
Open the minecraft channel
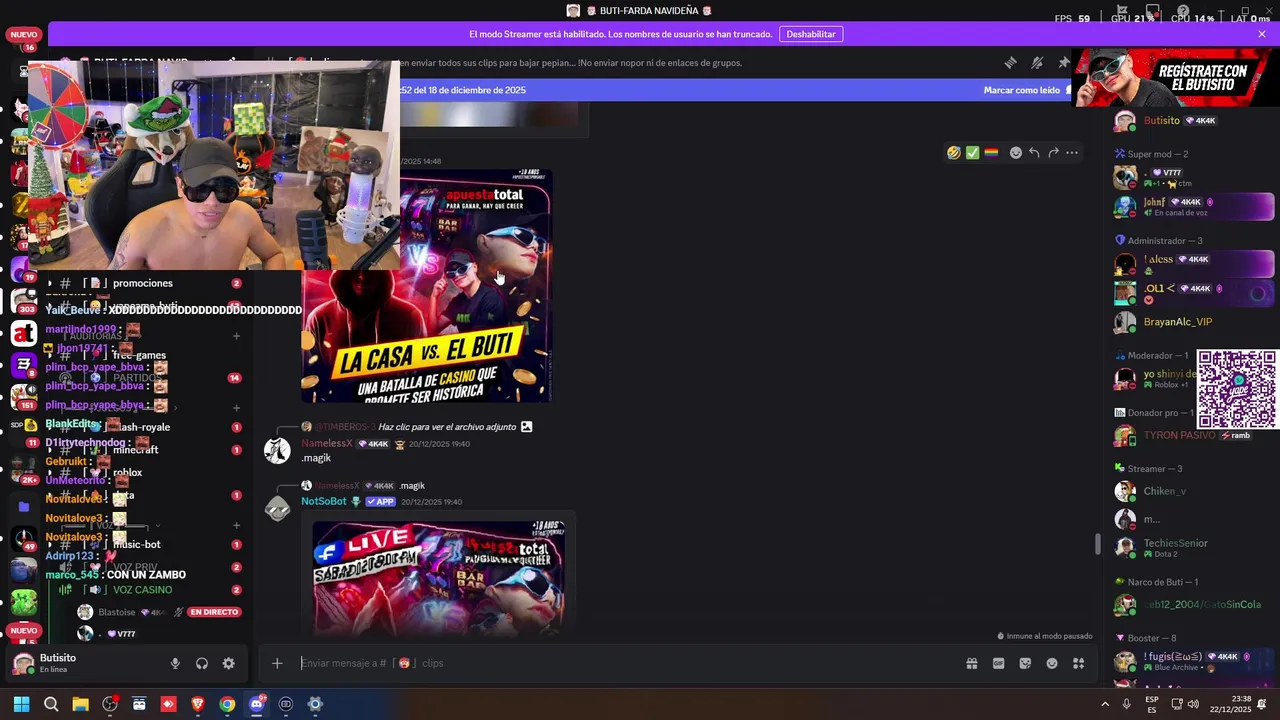coord(136,450)
